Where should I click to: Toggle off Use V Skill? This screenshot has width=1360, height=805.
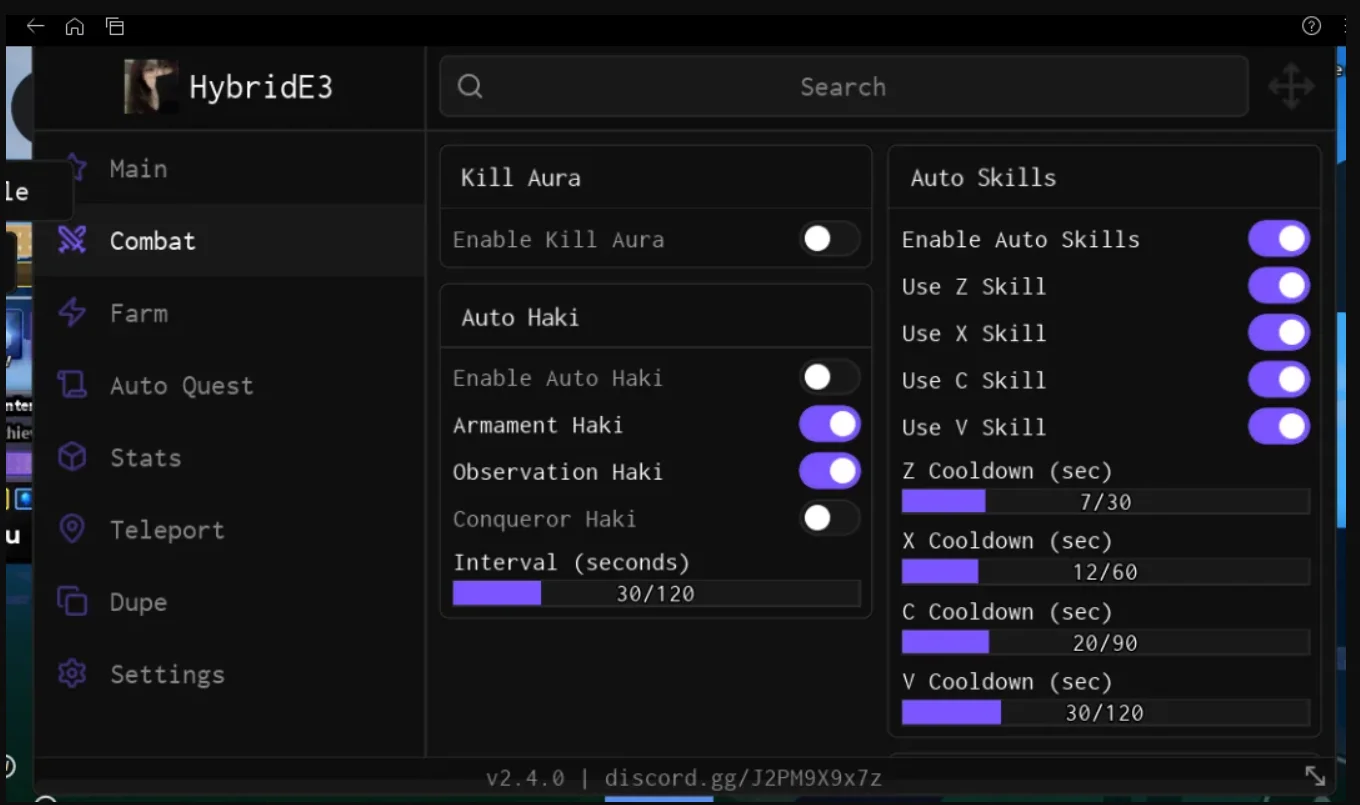pos(1279,427)
